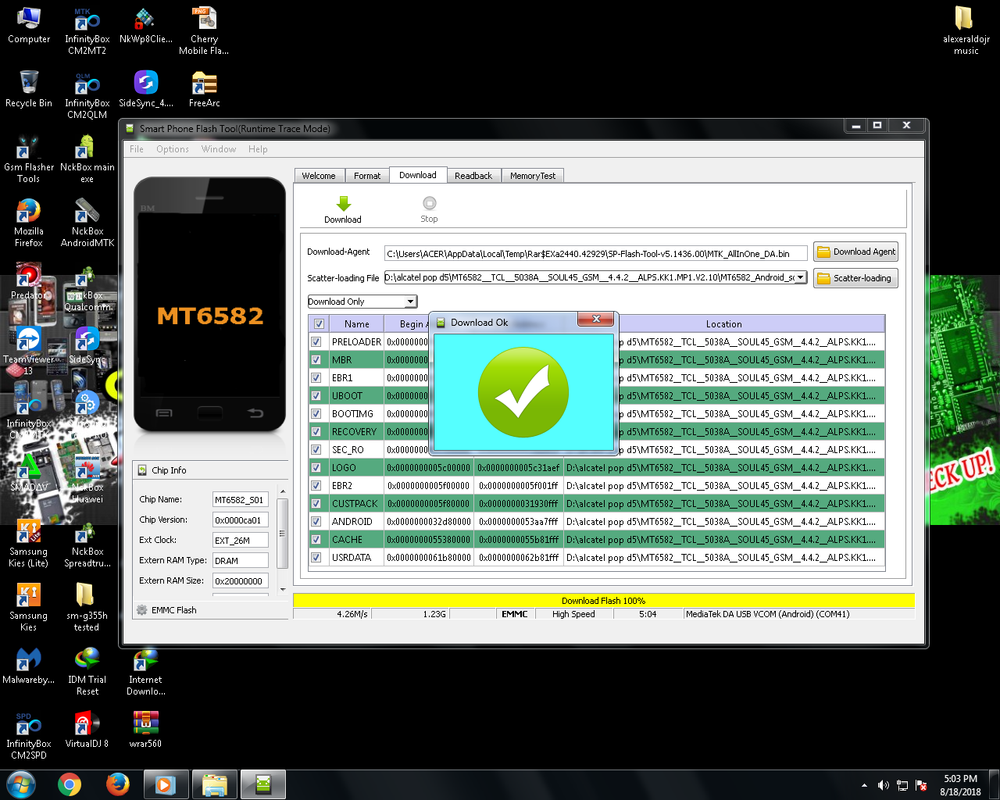Viewport: 1000px width, 800px height.
Task: Select Malwarebytes desktop shortcut
Action: click(29, 665)
